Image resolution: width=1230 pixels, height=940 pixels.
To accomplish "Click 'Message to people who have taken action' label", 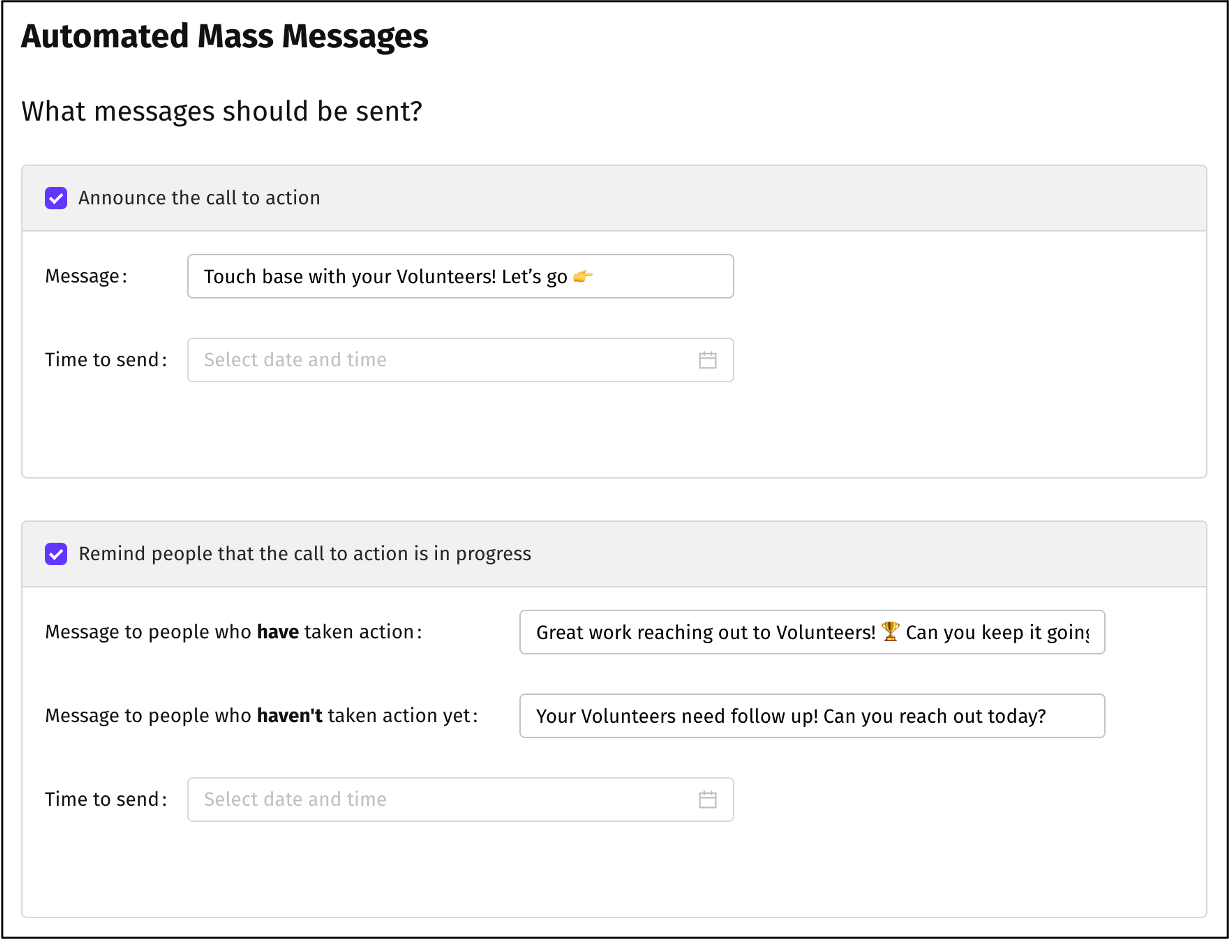I will pos(233,632).
